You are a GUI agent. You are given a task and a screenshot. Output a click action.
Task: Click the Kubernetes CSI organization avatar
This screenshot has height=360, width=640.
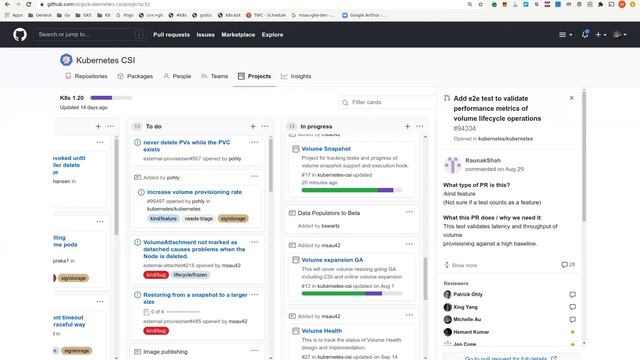(66, 60)
